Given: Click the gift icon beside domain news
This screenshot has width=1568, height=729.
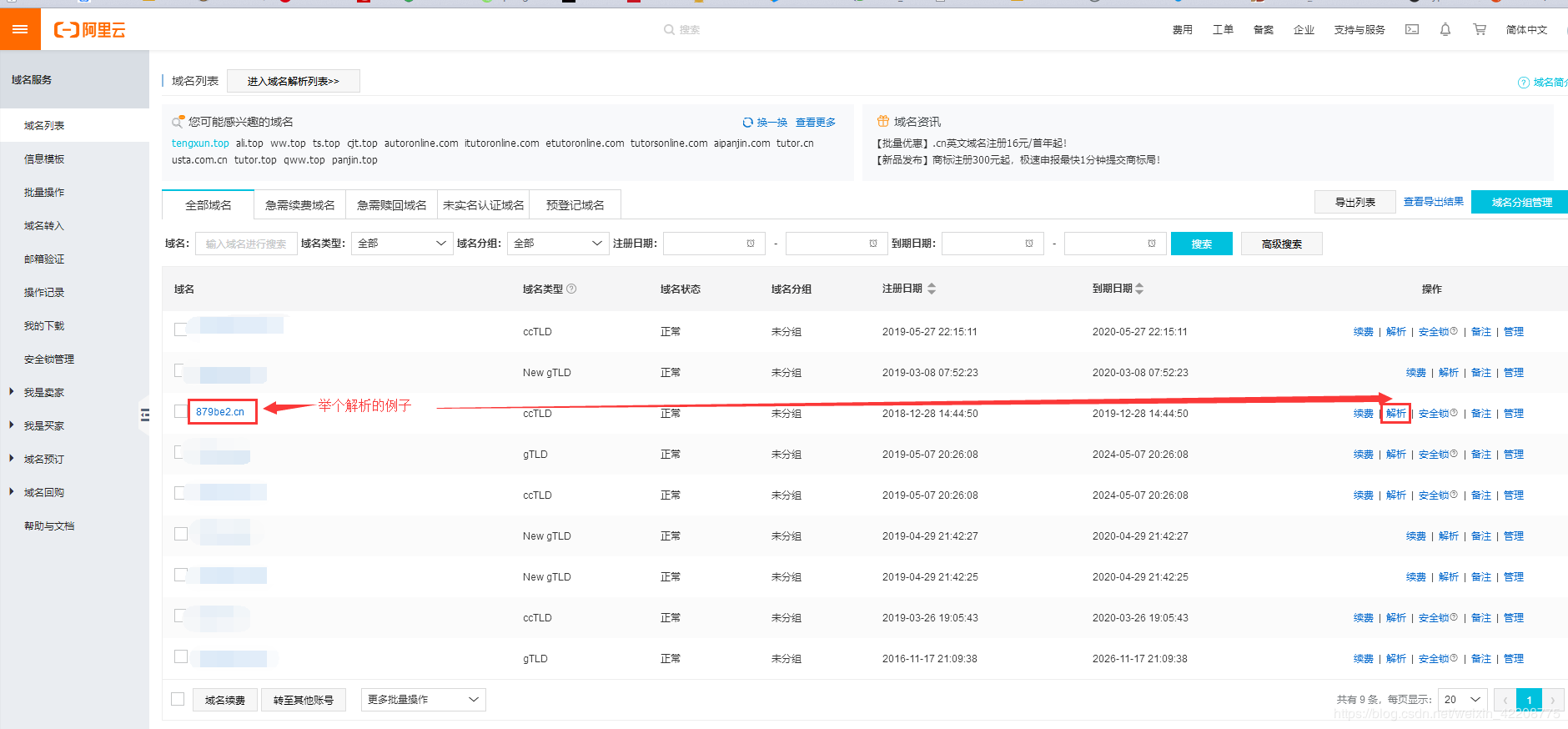Looking at the screenshot, I should [x=882, y=121].
